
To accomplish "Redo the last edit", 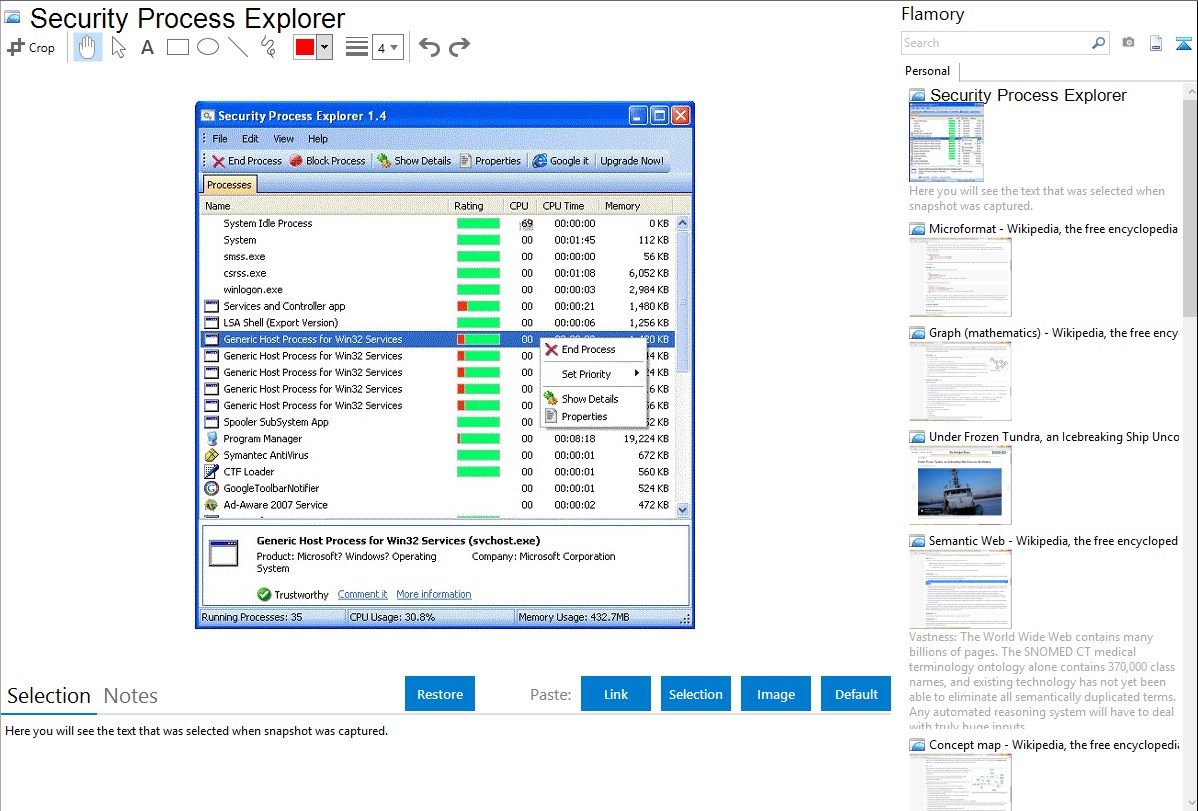I will (459, 47).
